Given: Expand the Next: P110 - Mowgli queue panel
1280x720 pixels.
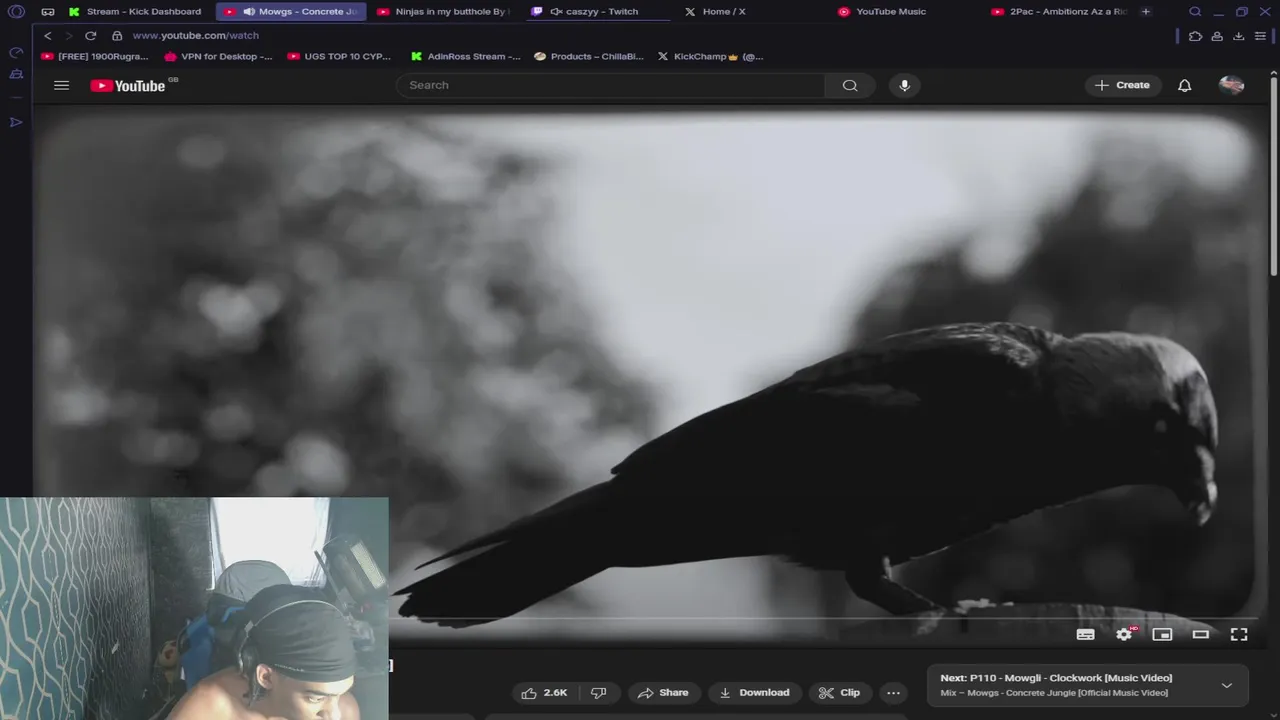Looking at the screenshot, I should [x=1226, y=685].
